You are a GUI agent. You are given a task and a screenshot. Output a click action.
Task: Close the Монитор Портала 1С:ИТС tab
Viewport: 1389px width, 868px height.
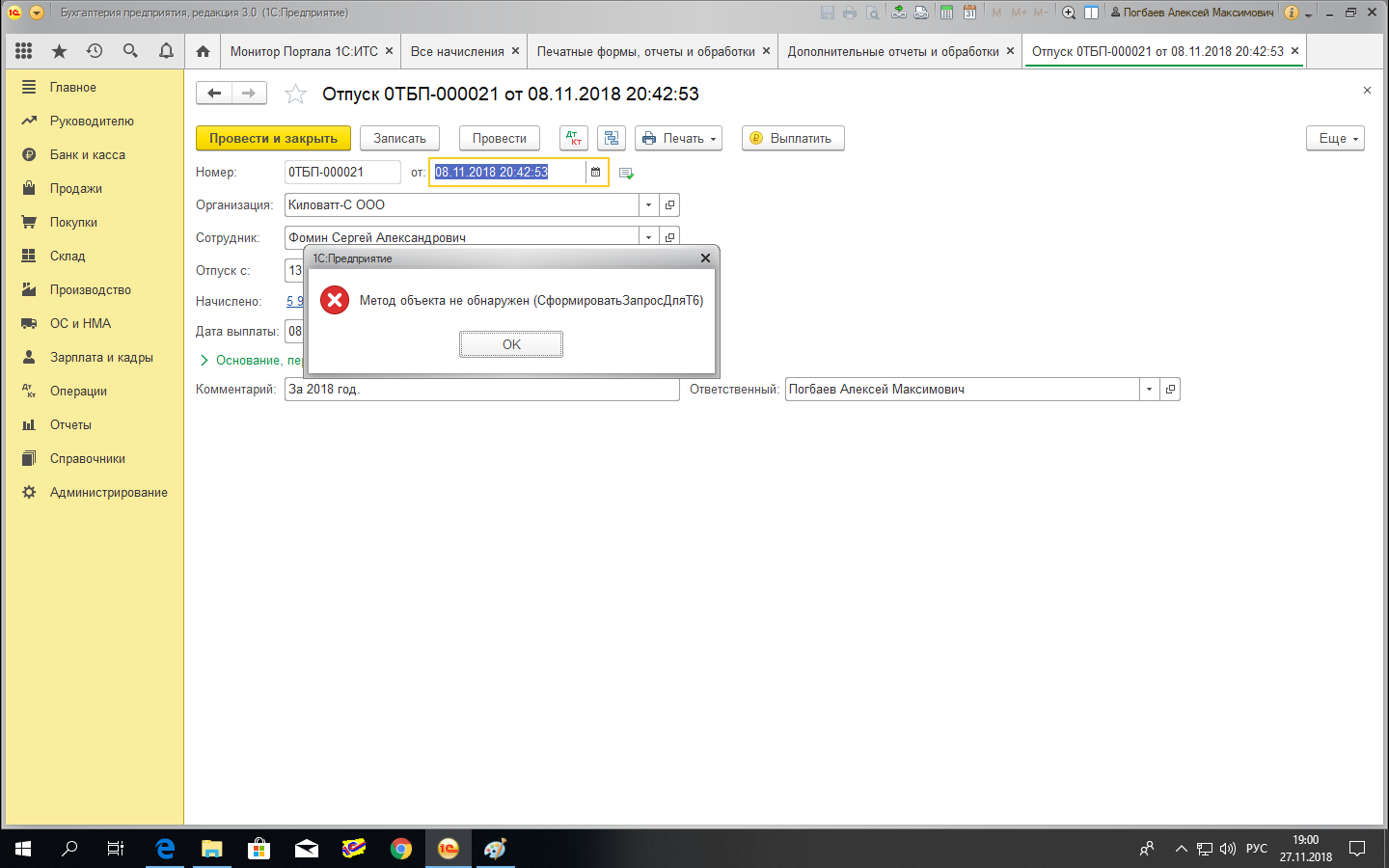coord(389,51)
